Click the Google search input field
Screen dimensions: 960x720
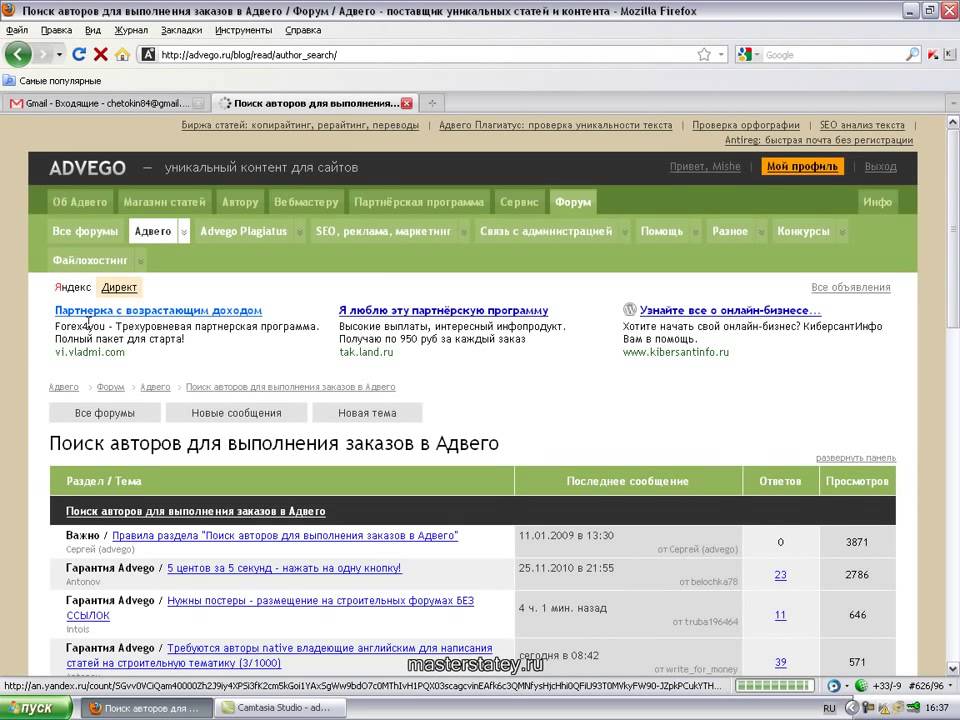pos(833,54)
